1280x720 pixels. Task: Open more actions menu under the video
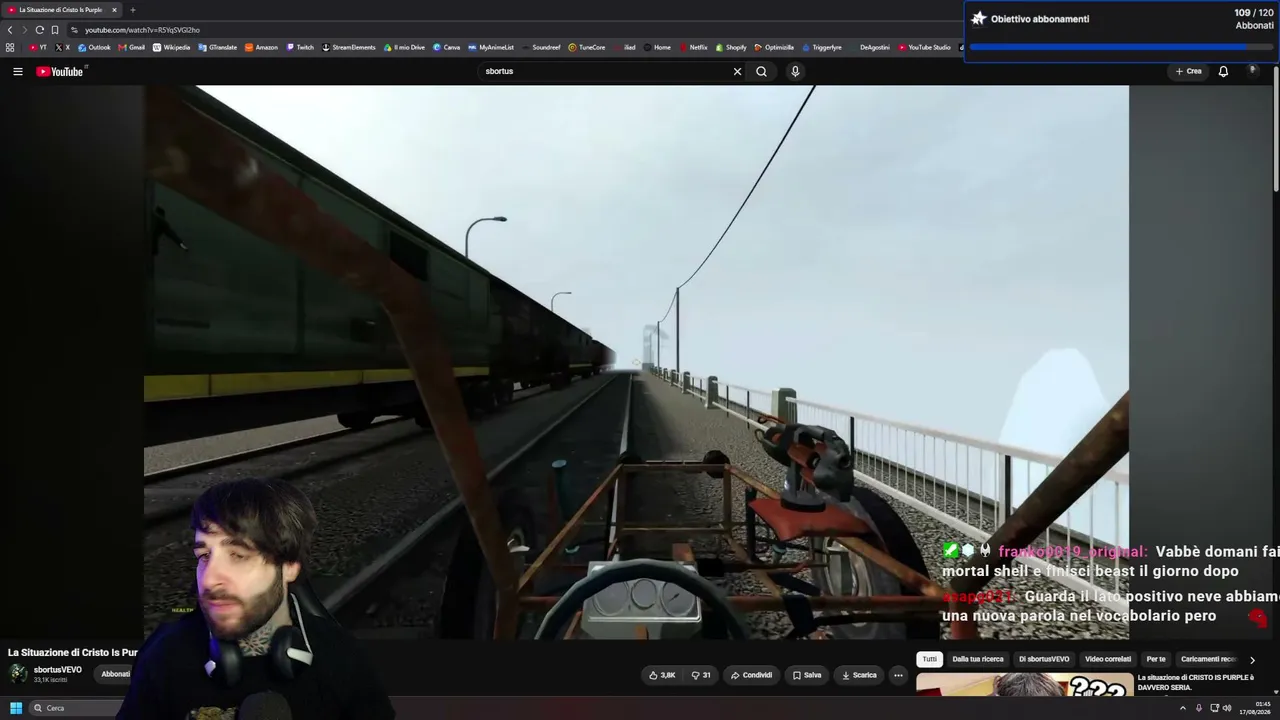pos(898,675)
